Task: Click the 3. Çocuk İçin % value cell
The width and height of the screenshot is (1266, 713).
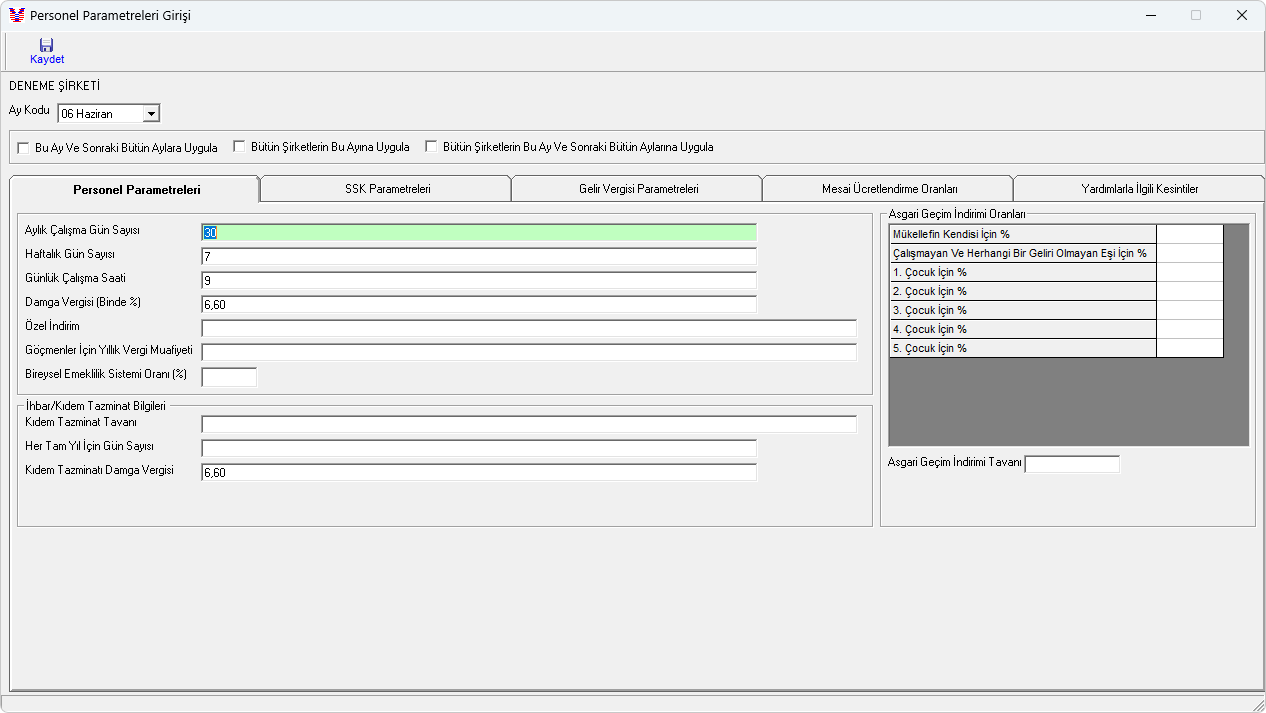Action: (x=1190, y=310)
